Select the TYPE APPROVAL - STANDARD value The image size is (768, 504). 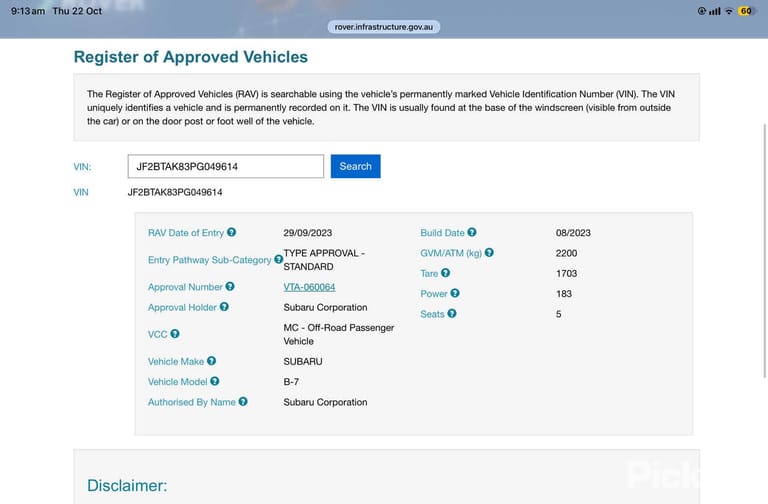point(324,260)
